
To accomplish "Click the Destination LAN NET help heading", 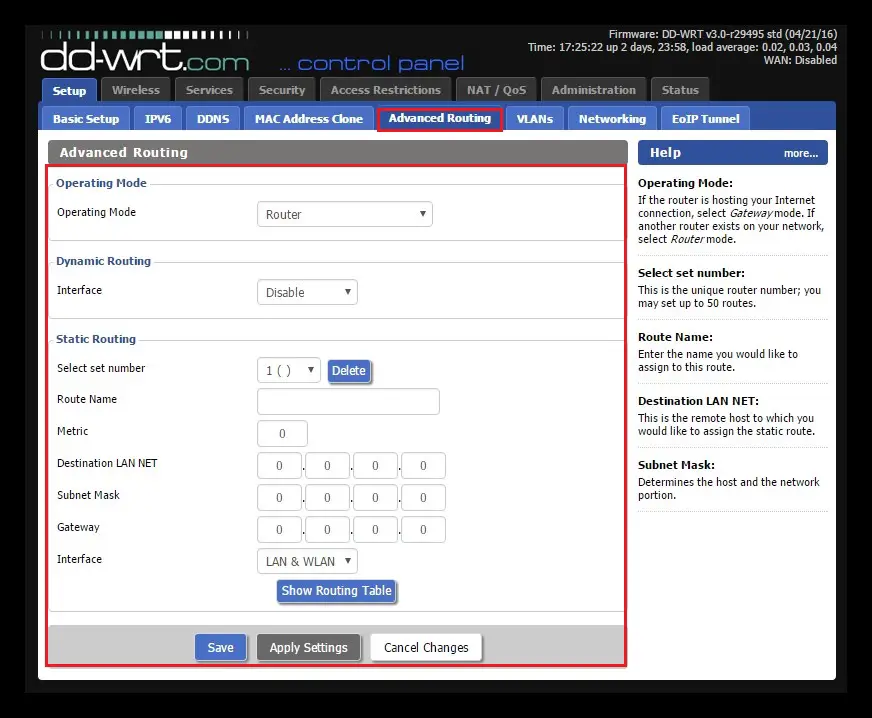I will (698, 401).
